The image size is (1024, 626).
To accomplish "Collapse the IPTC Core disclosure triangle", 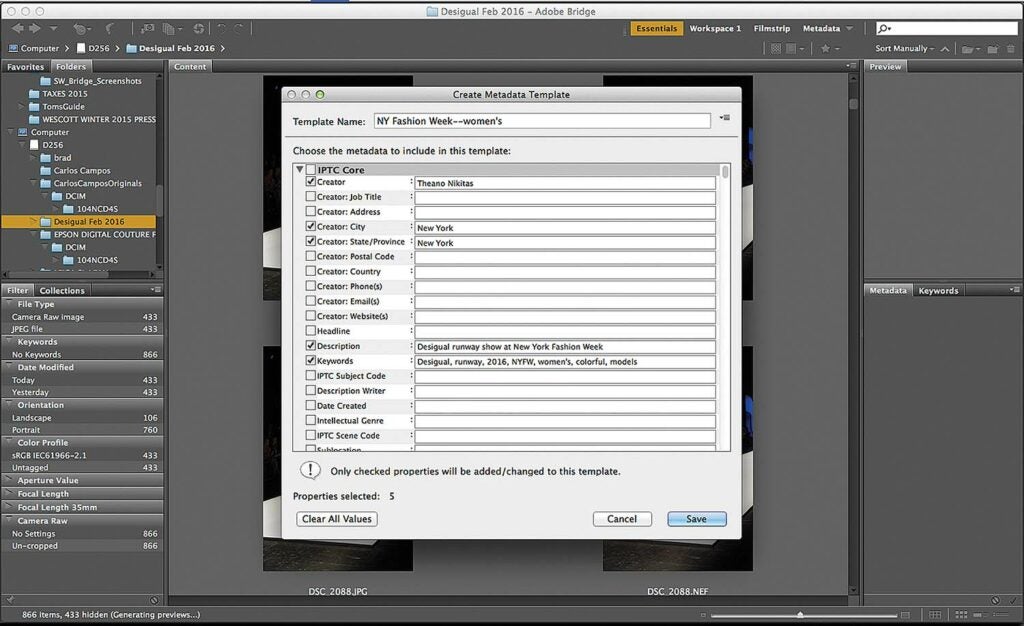I will (300, 170).
